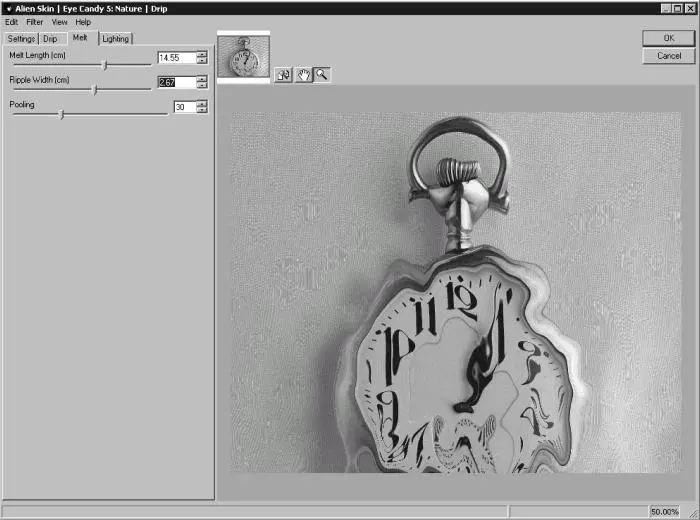The image size is (700, 520).
Task: Click the Pooling value field
Action: pos(185,107)
